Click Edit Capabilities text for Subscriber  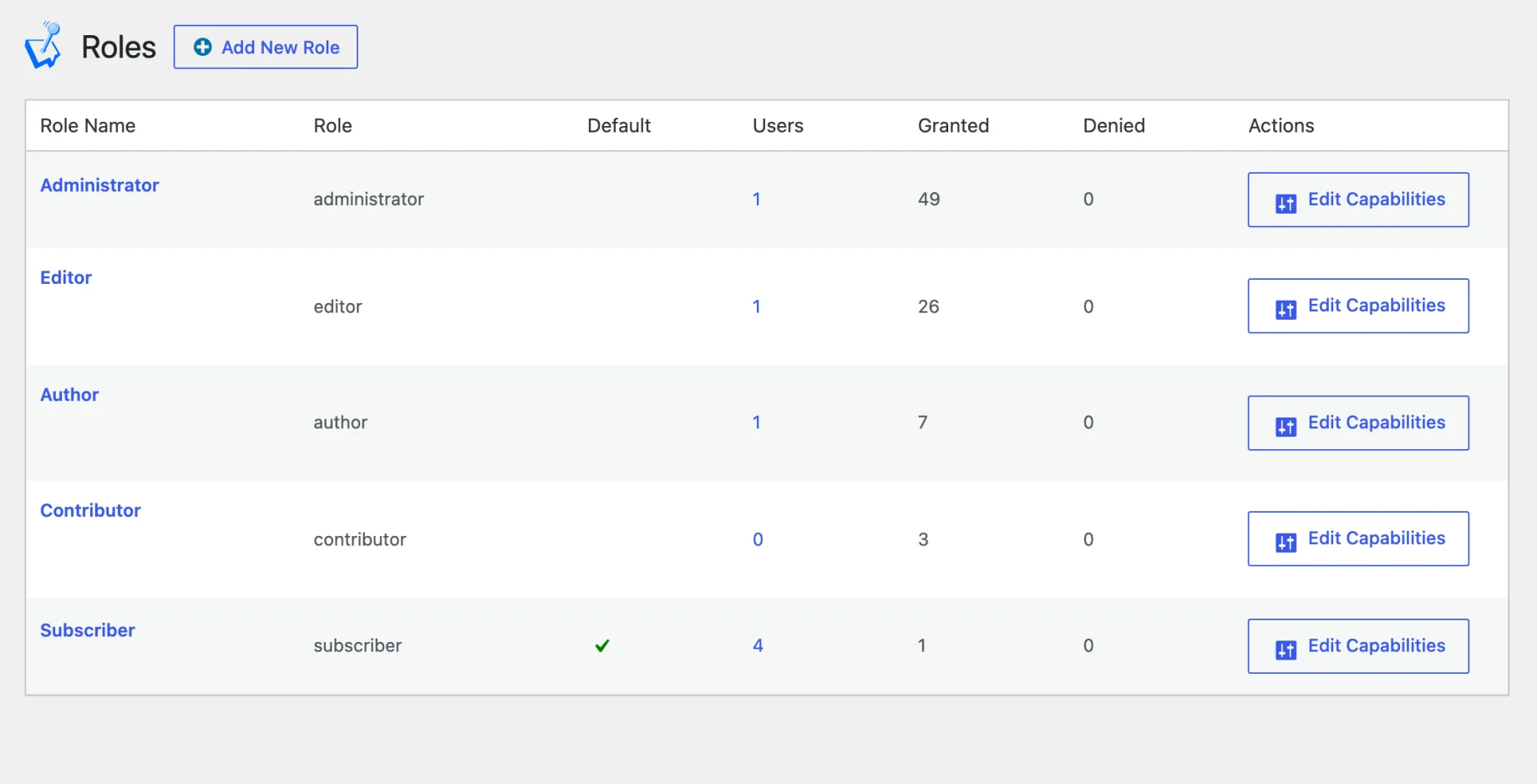click(x=1377, y=645)
